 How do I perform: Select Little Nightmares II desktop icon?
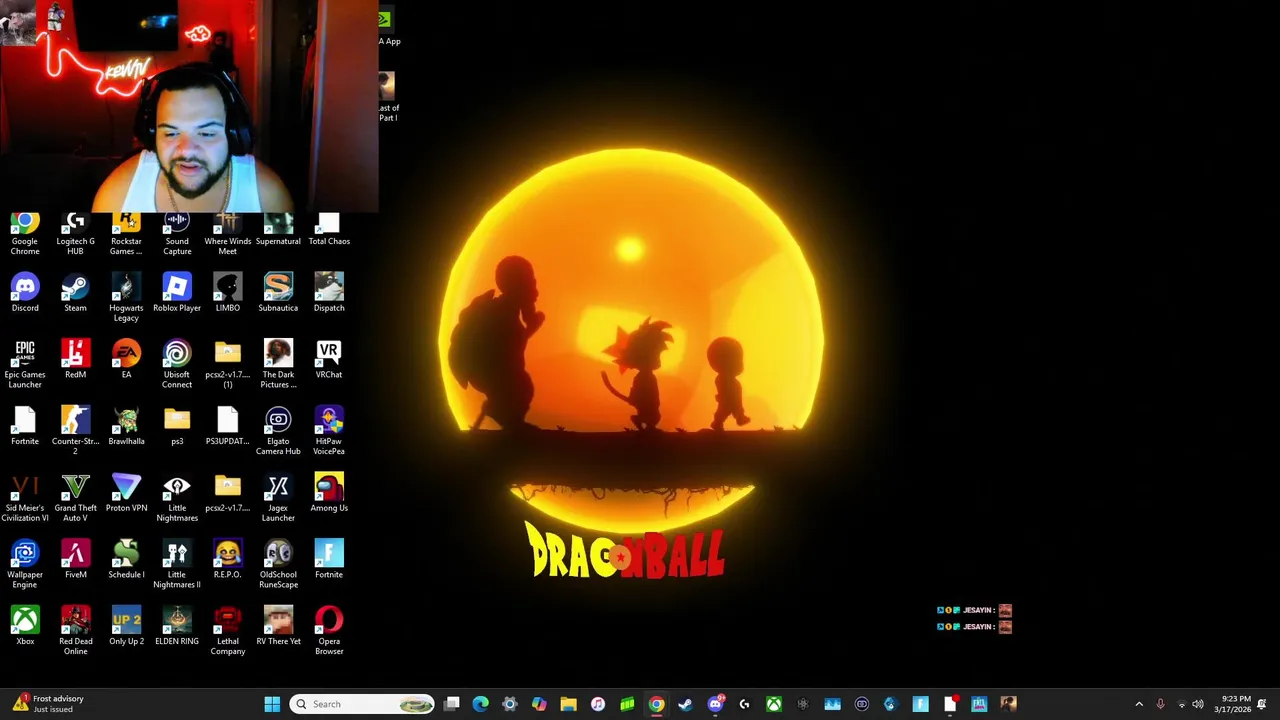(x=177, y=564)
